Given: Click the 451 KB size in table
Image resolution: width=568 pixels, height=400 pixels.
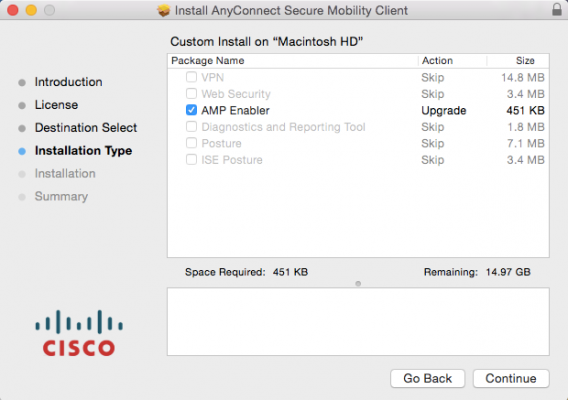Looking at the screenshot, I should click(525, 111).
